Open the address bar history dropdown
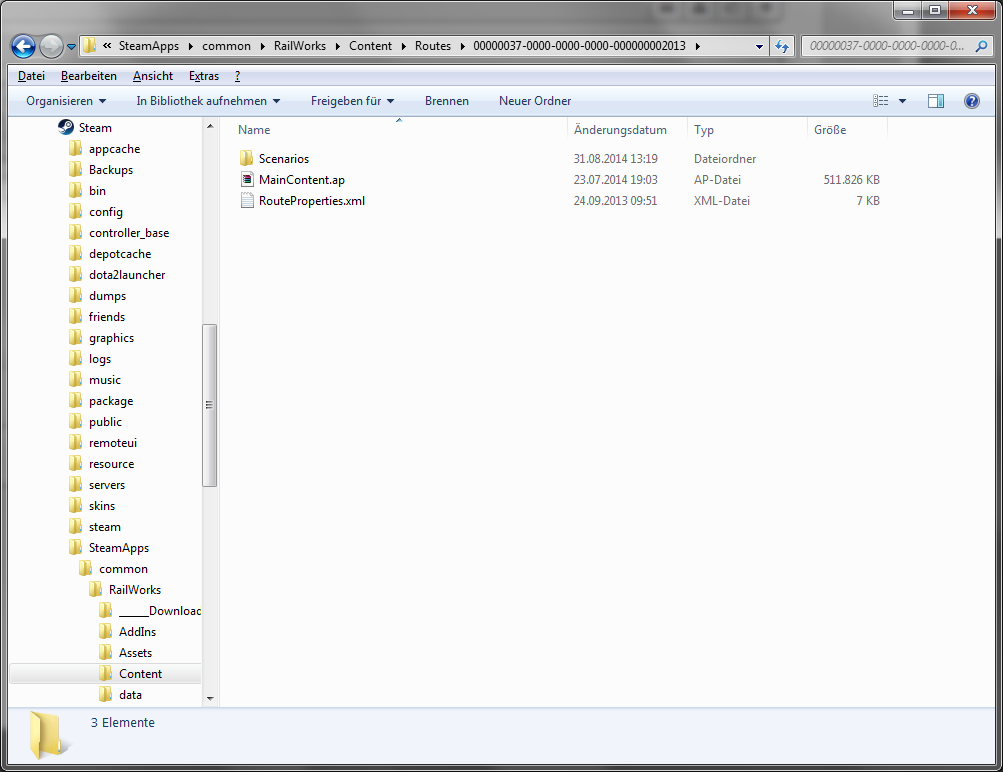Image resolution: width=1003 pixels, height=772 pixels. (759, 46)
